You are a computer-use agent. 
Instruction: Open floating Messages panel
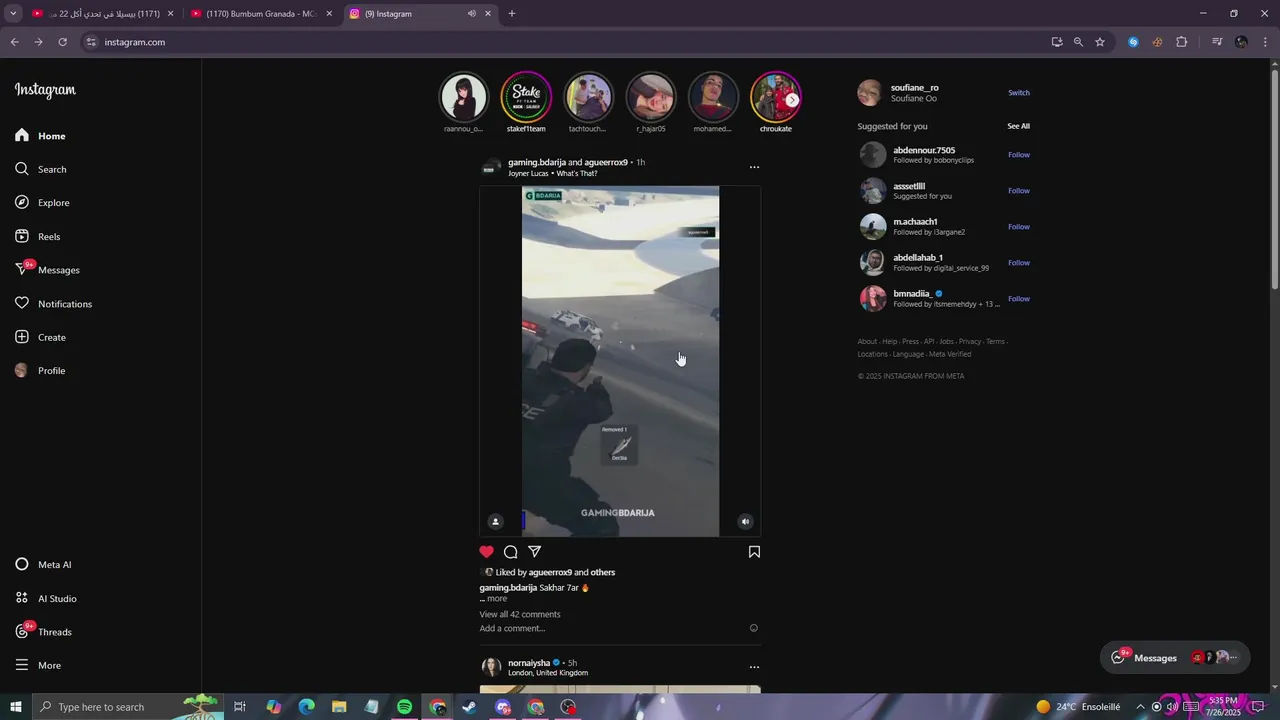[x=1175, y=658]
